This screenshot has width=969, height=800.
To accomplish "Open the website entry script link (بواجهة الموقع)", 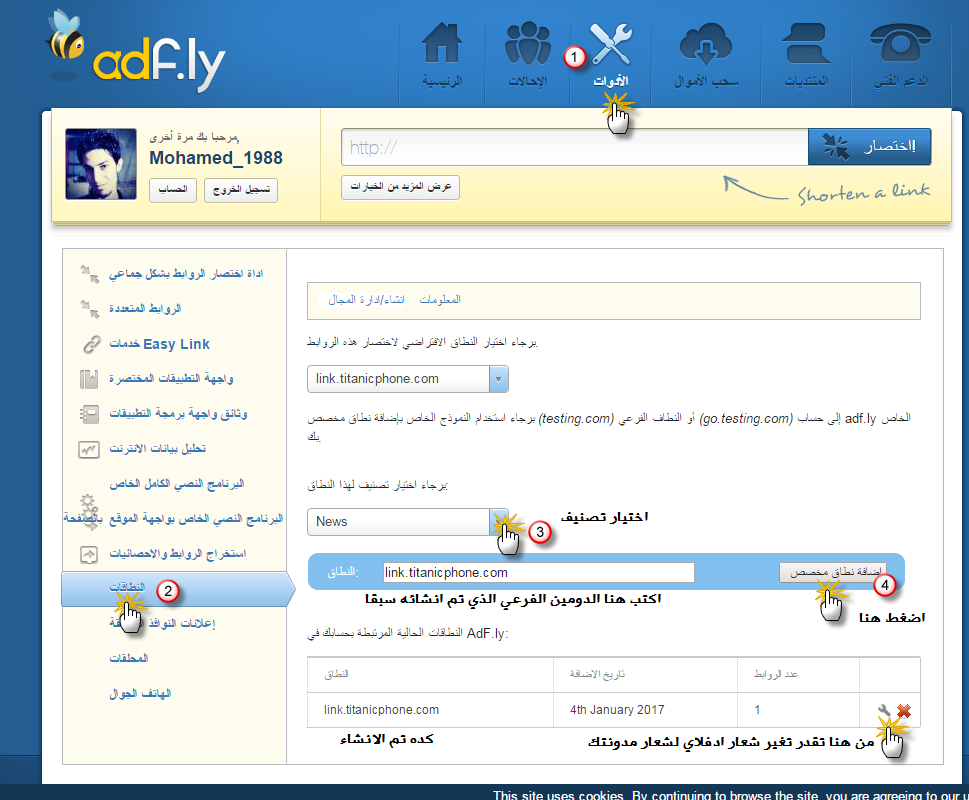I will (x=173, y=518).
